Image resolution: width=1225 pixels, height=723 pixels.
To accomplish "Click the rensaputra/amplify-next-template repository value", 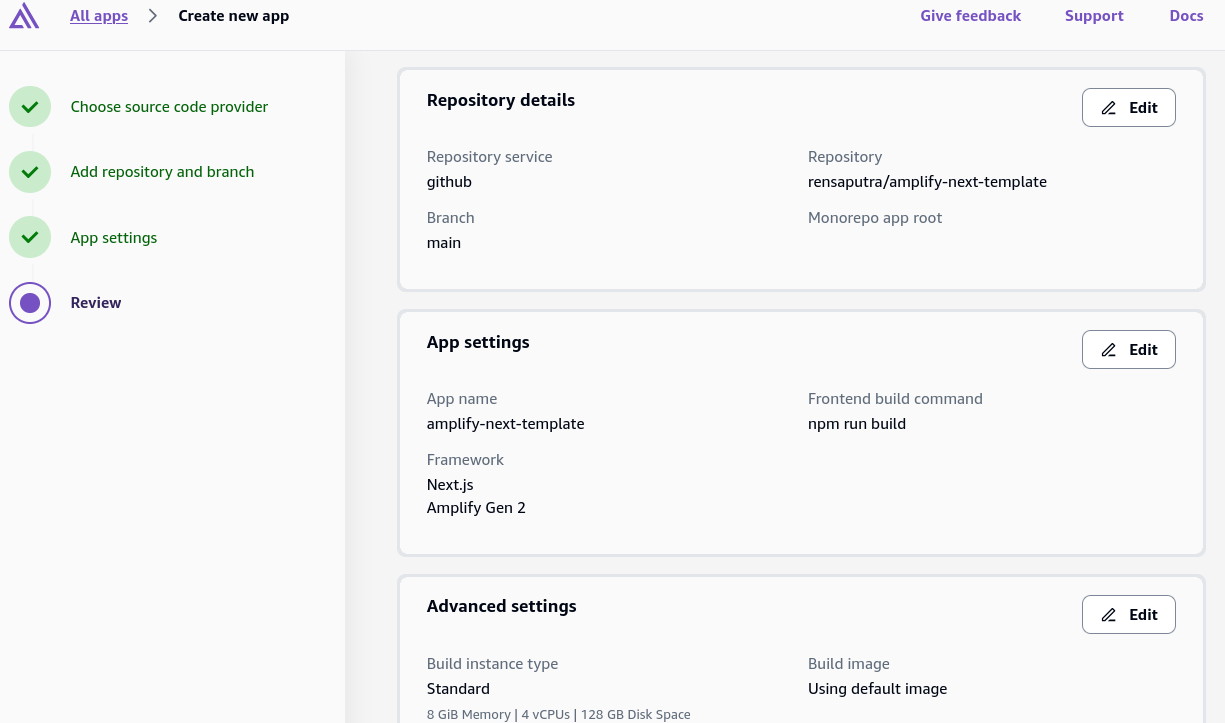I will click(x=927, y=182).
